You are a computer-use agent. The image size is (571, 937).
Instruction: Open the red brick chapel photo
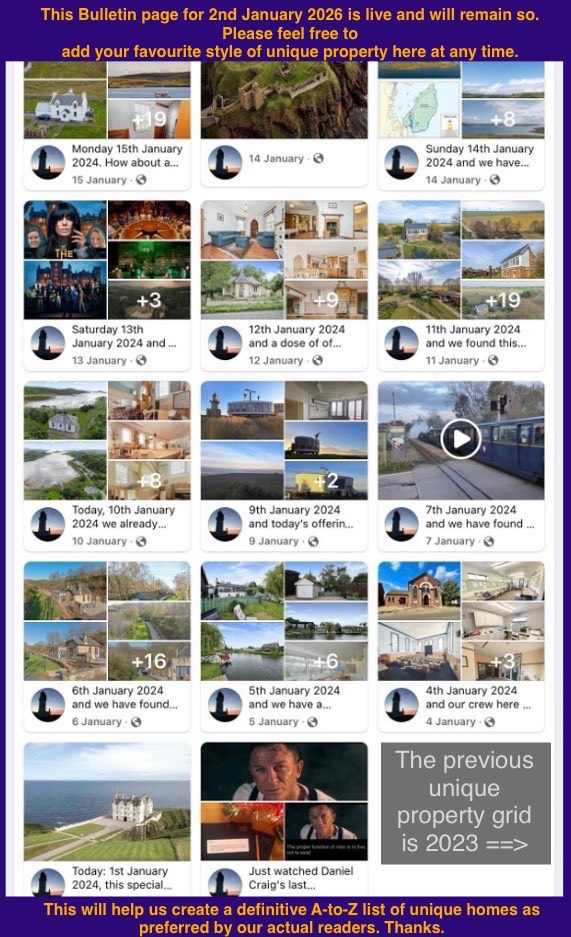419,590
